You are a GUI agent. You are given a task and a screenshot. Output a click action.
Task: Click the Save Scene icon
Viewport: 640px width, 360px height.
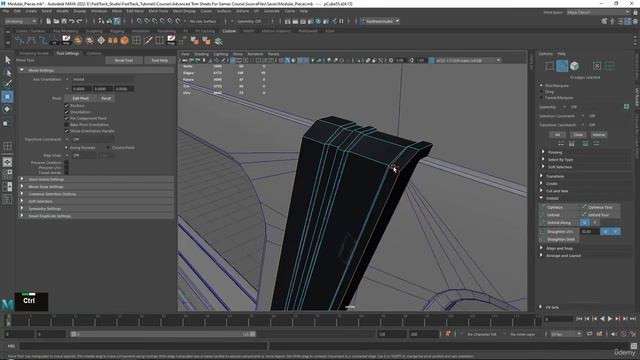coord(64,21)
